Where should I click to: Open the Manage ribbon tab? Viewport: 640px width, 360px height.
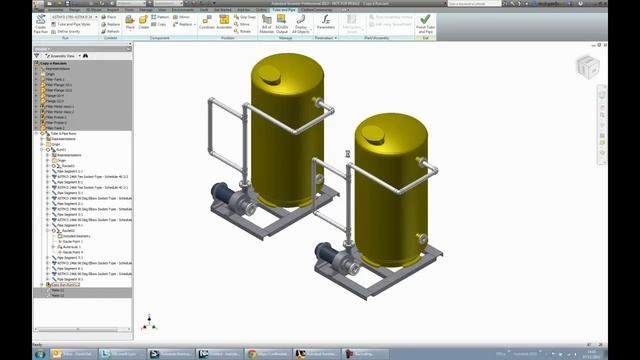[146, 9]
